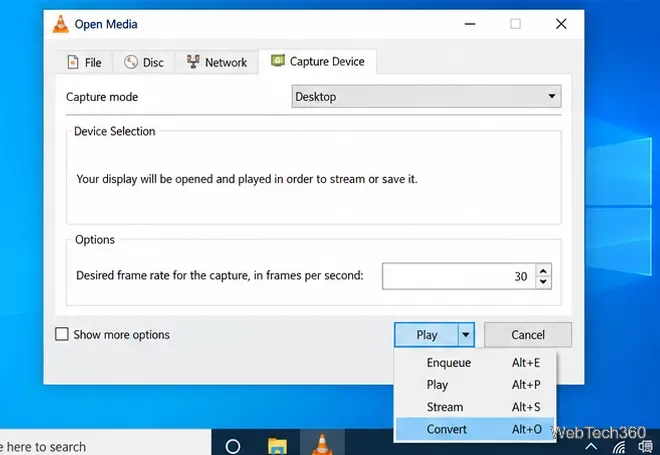Click the Cancel button

(x=528, y=335)
